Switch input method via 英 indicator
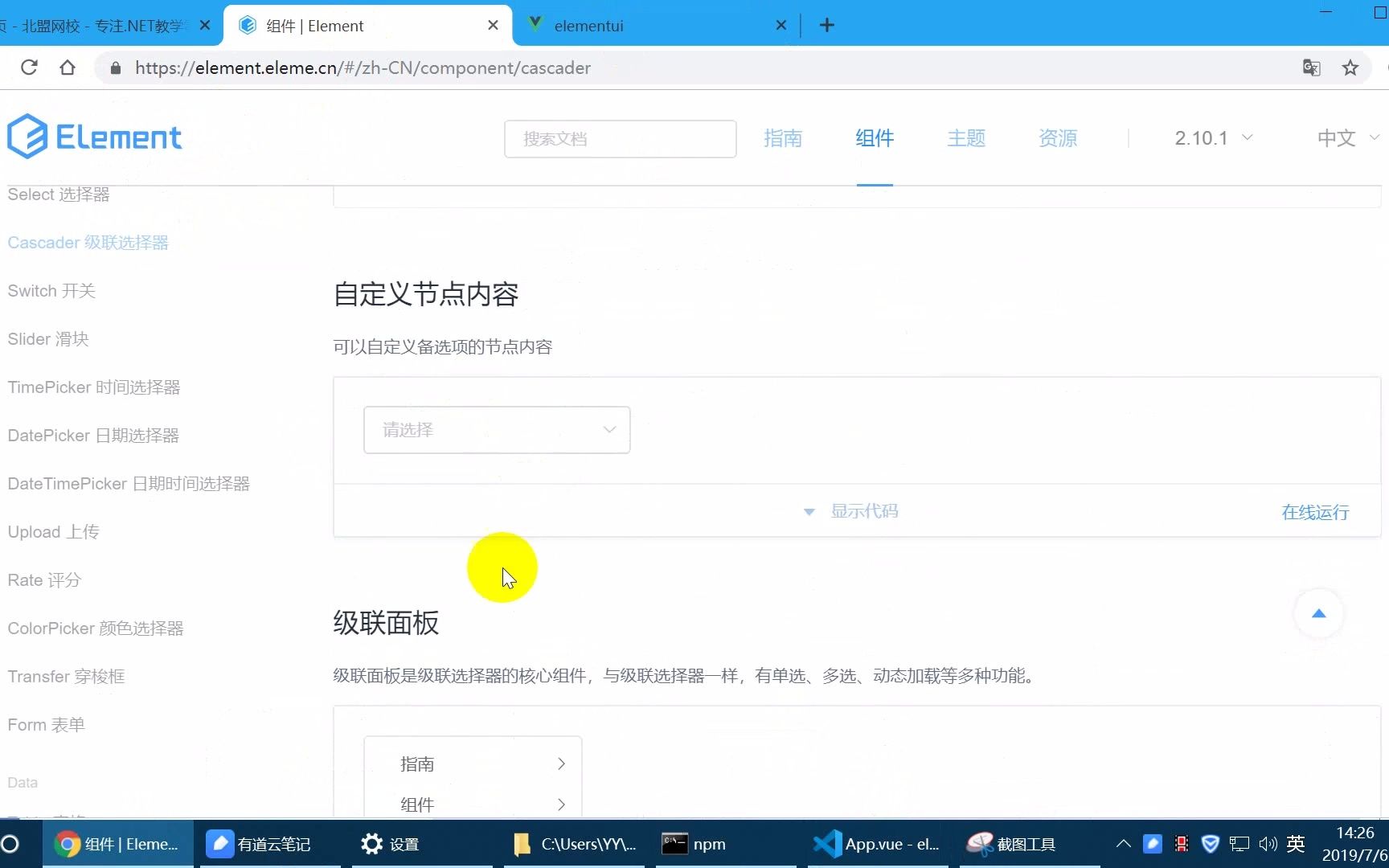This screenshot has height=868, width=1389. coord(1295,844)
